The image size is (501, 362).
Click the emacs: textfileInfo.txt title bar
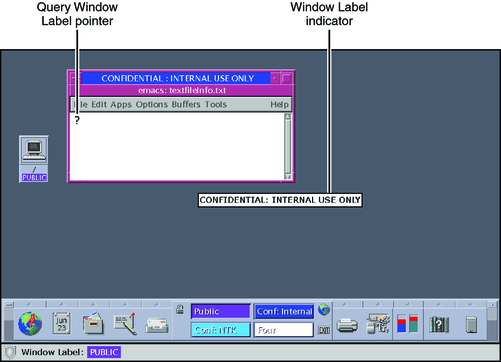click(182, 90)
